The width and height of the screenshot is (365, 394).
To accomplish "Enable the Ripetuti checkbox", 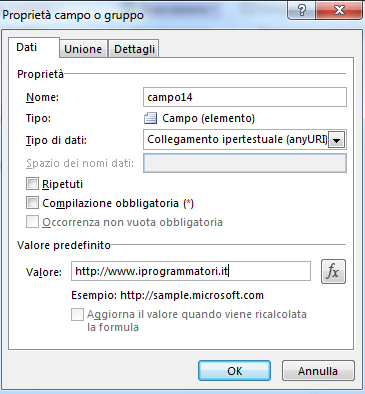I will 32,184.
